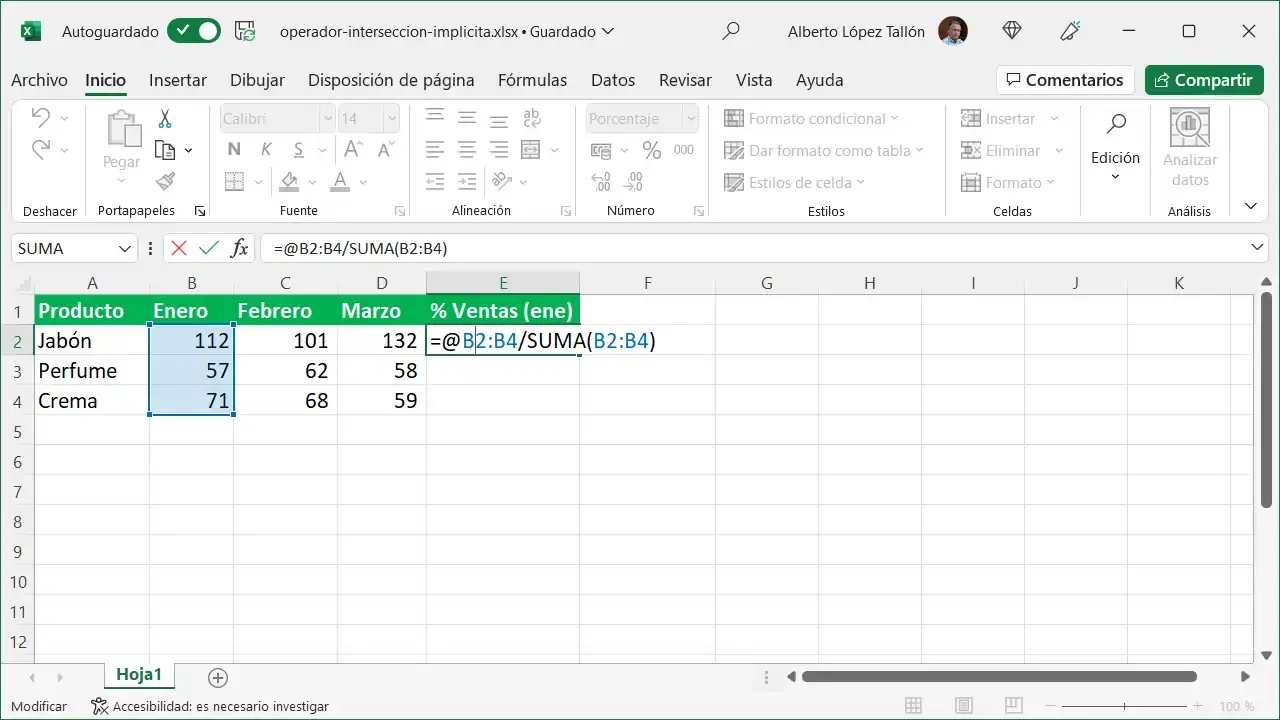The height and width of the screenshot is (720, 1280).
Task: Open the Color de relleno swatch
Action: pos(290,182)
